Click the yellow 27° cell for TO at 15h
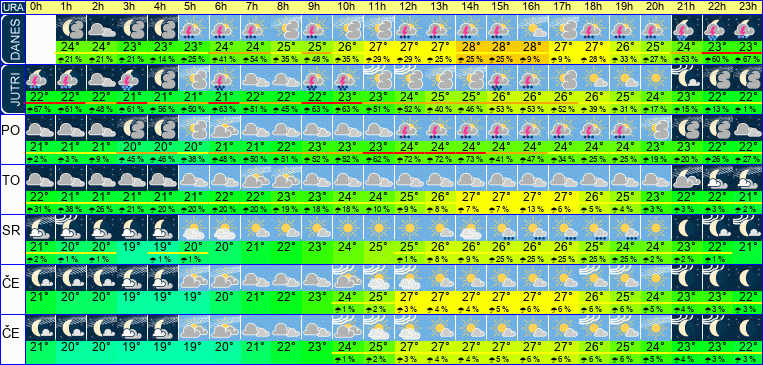 click(x=501, y=198)
